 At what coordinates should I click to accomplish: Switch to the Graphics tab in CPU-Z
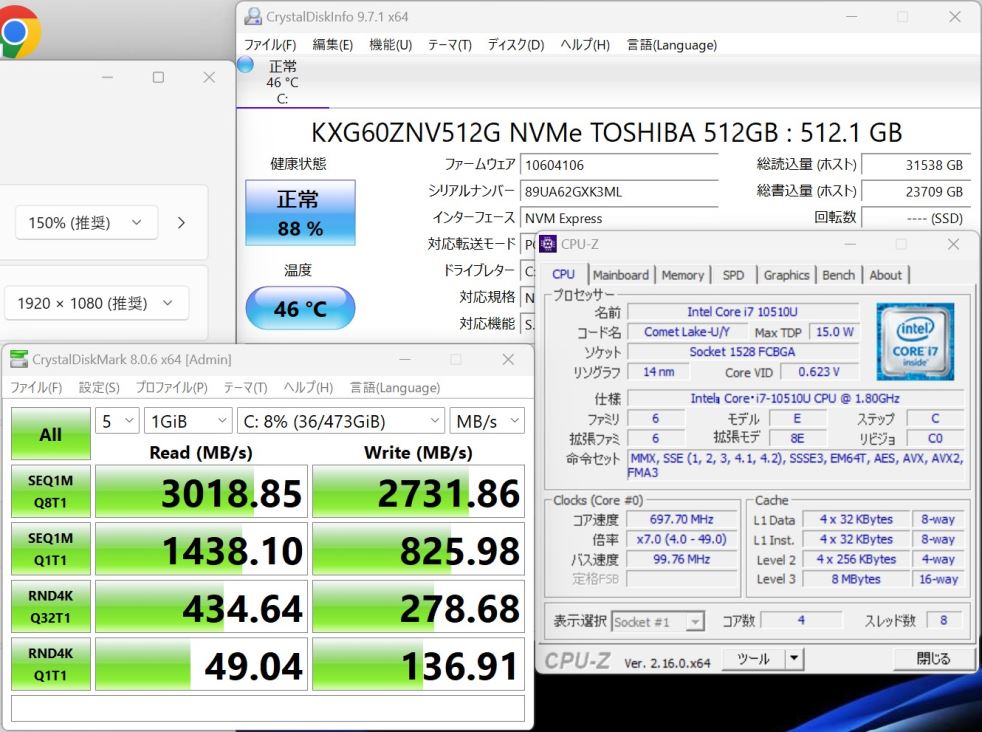[786, 275]
